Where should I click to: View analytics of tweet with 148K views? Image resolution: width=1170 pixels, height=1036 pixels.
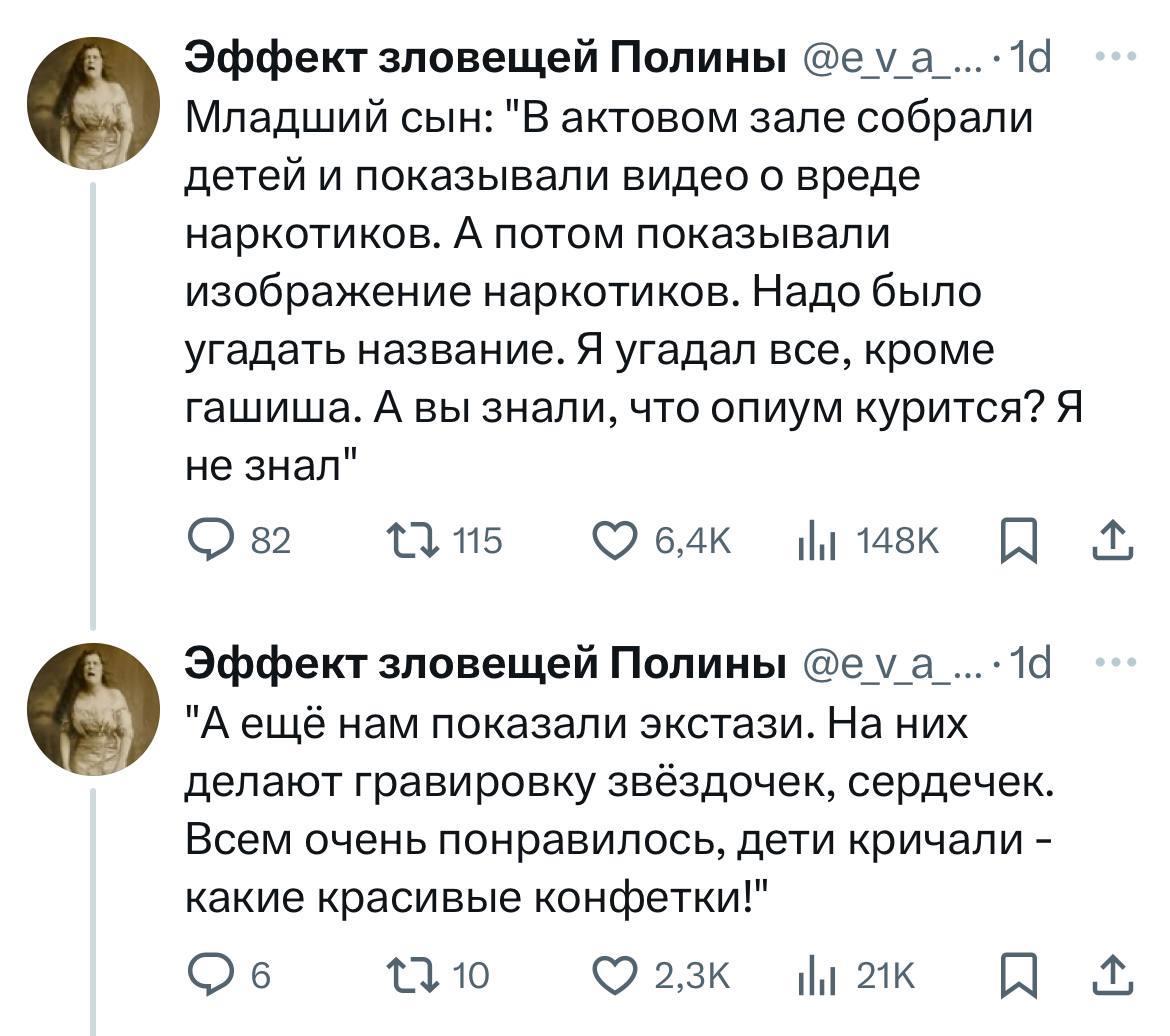811,541
